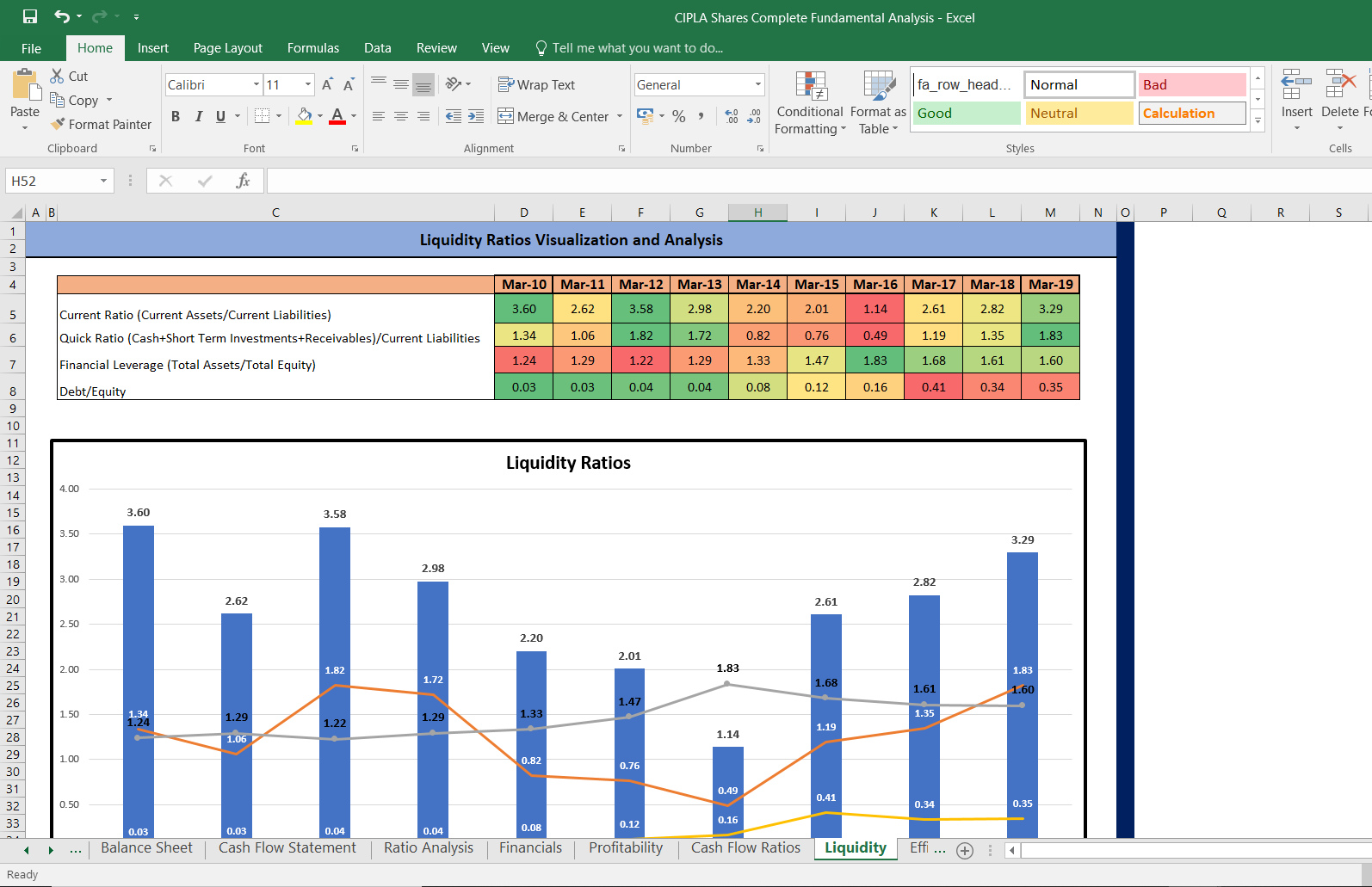Viewport: 1372px width, 887px height.
Task: Toggle underline formatting
Action: coord(220,116)
